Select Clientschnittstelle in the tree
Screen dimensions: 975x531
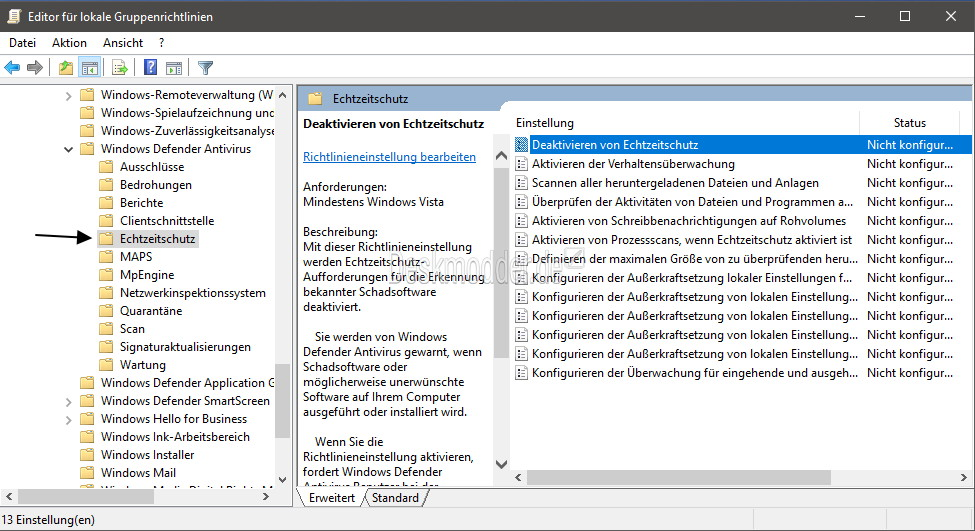click(x=167, y=221)
